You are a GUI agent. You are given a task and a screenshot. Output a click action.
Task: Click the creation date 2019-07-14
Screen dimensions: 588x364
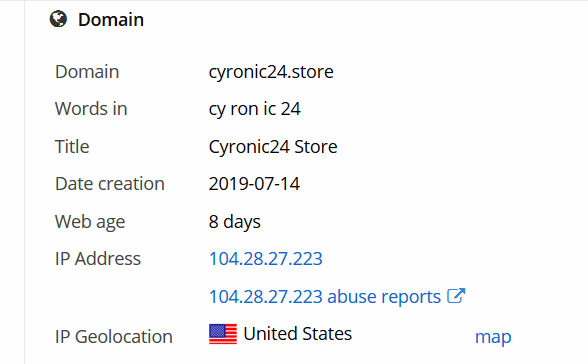pyautogui.click(x=254, y=184)
